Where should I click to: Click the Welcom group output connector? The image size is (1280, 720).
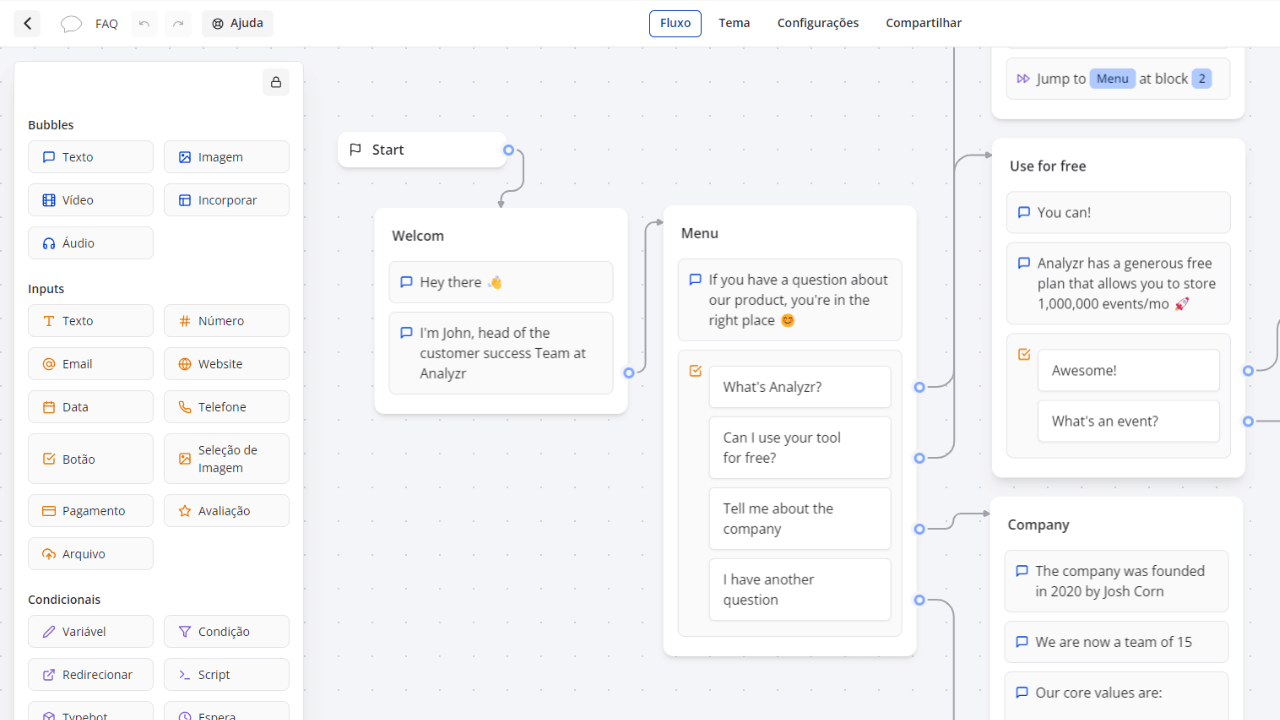tap(629, 373)
